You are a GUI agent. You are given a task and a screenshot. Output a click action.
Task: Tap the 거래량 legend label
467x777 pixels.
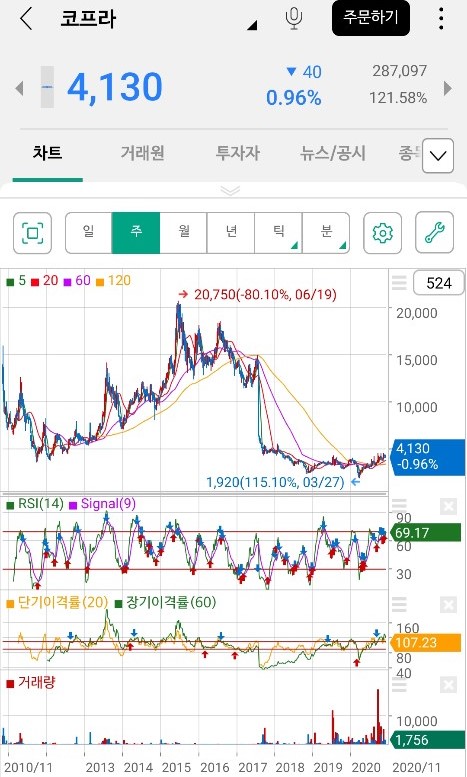pos(37,682)
